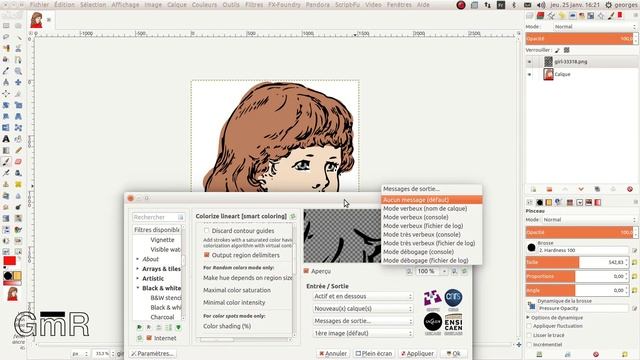Open 1ère image (défaut) dropdown
Image resolution: width=640 pixels, height=360 pixels.
click(362, 333)
